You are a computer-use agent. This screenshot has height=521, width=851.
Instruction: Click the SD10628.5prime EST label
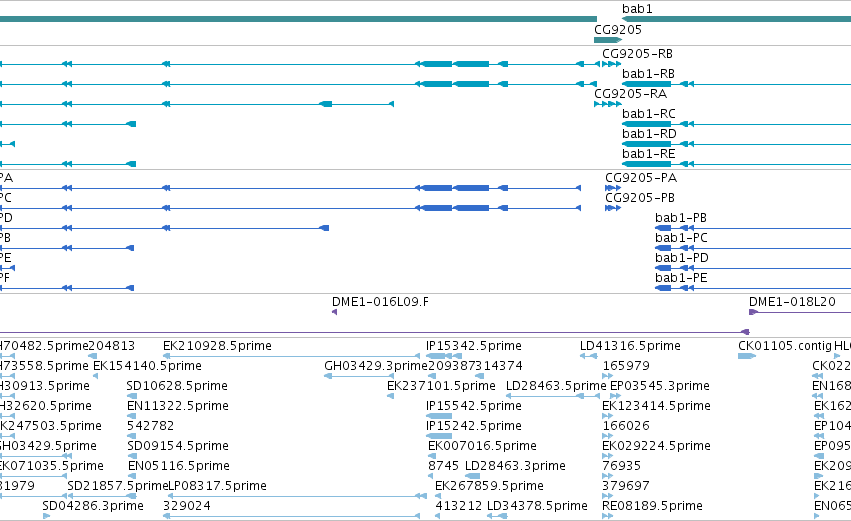[x=177, y=386]
